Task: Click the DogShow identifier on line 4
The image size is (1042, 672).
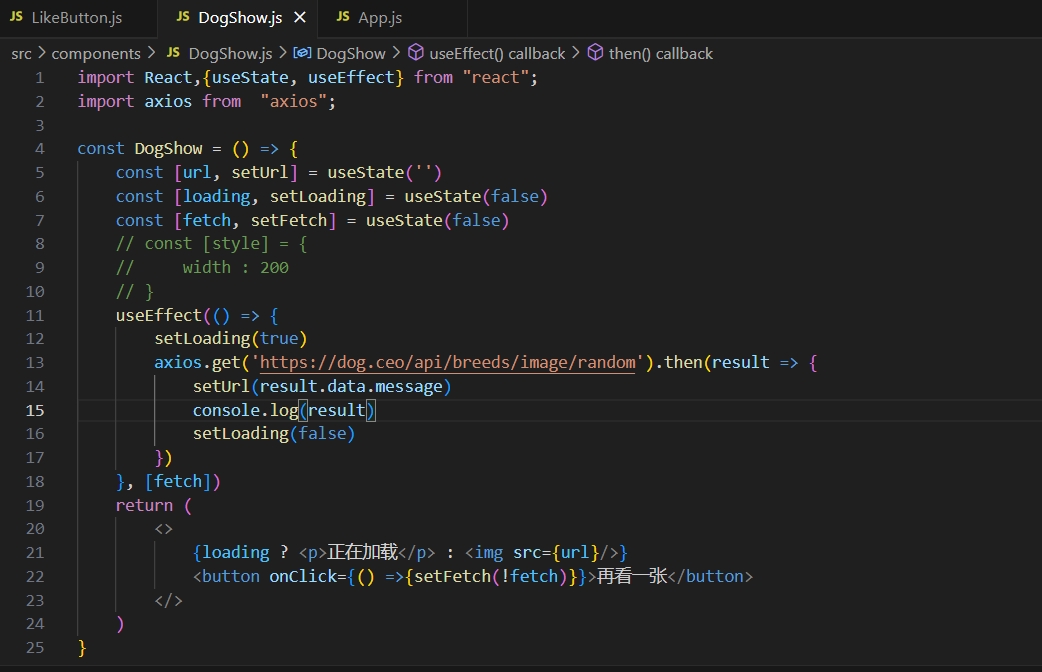Action: click(x=168, y=149)
